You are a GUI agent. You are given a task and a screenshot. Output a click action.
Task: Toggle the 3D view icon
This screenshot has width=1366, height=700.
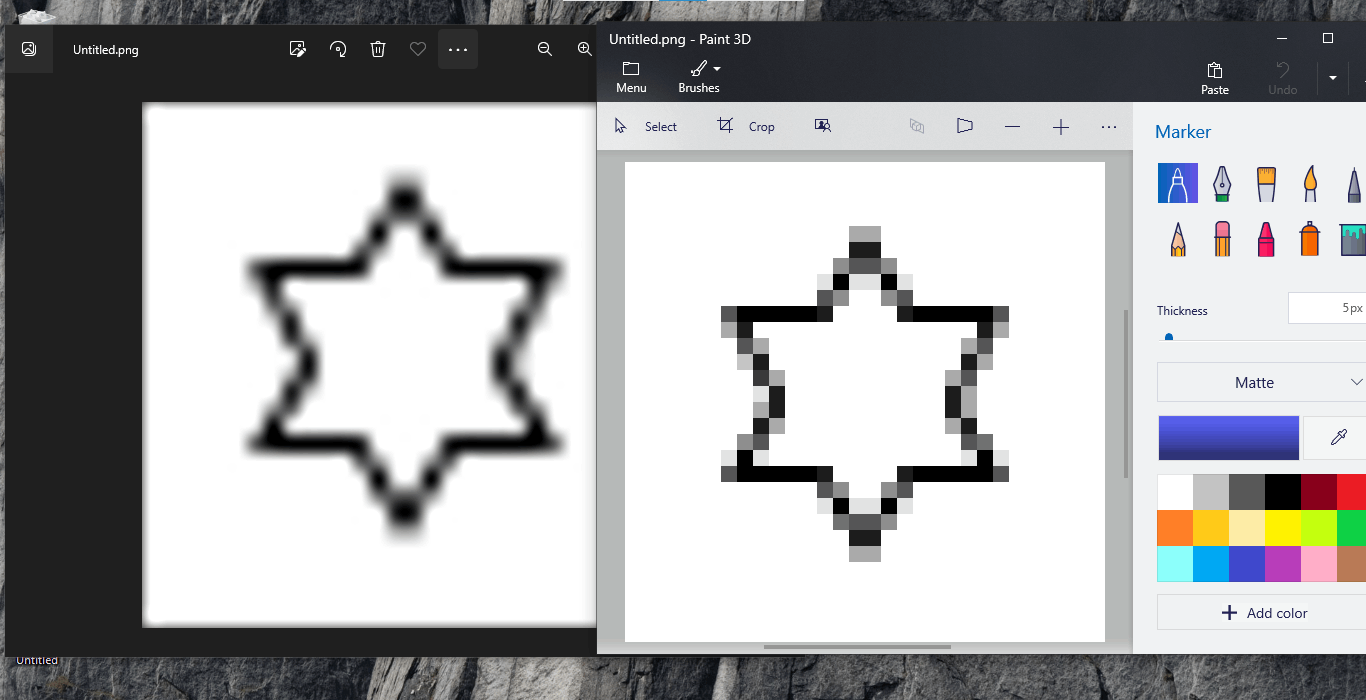(917, 126)
